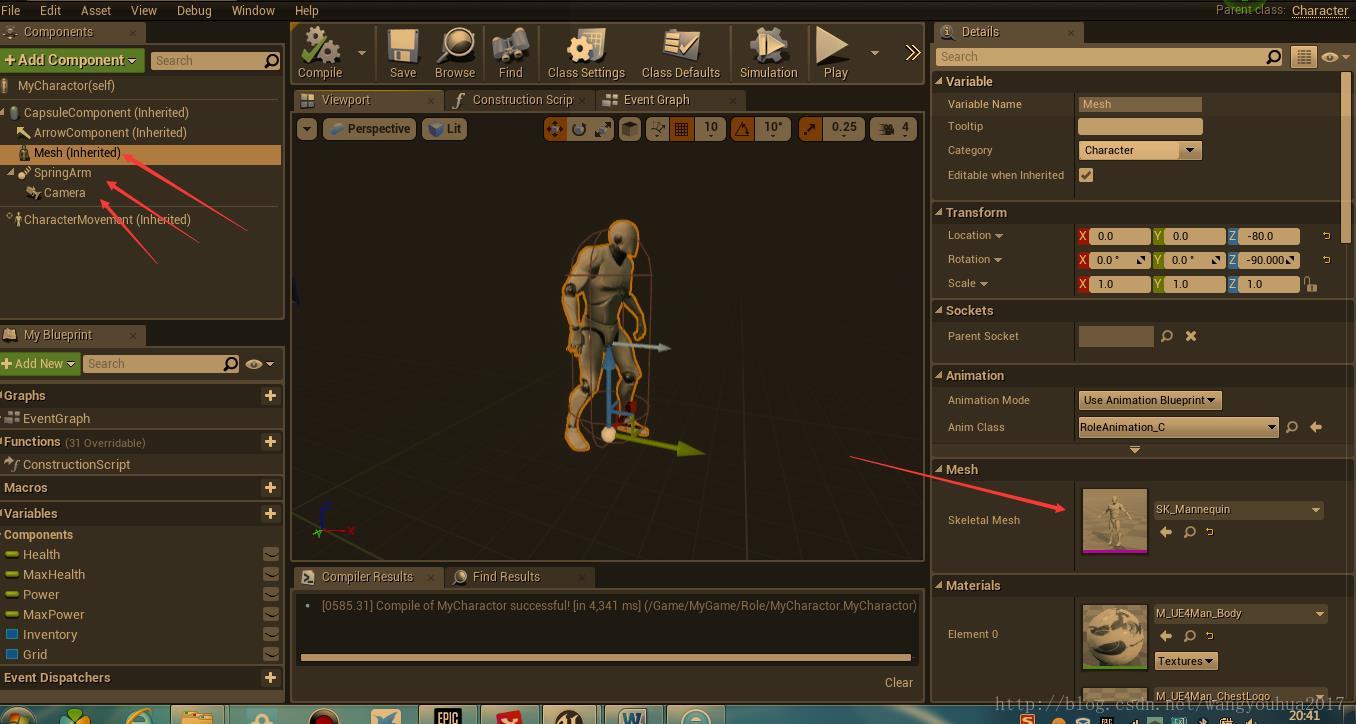Open the Window menu
Screen dimensions: 1356x724
(253, 10)
